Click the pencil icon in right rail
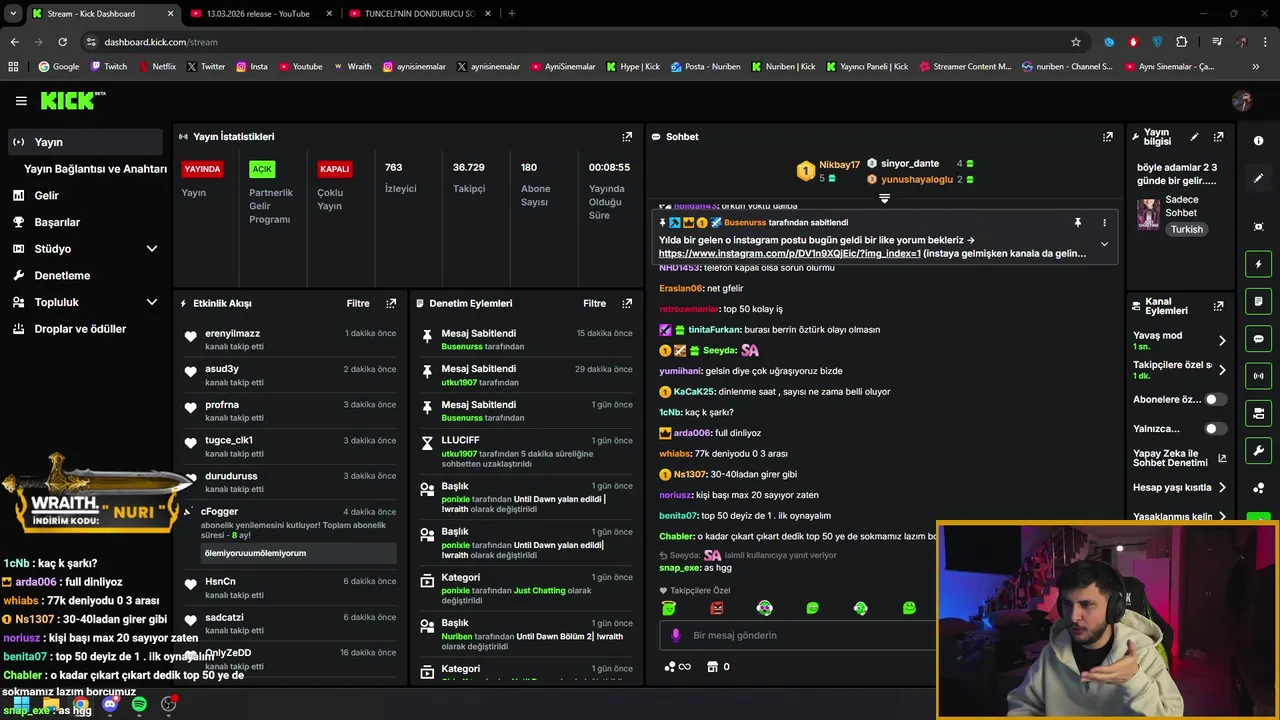 (x=1258, y=178)
